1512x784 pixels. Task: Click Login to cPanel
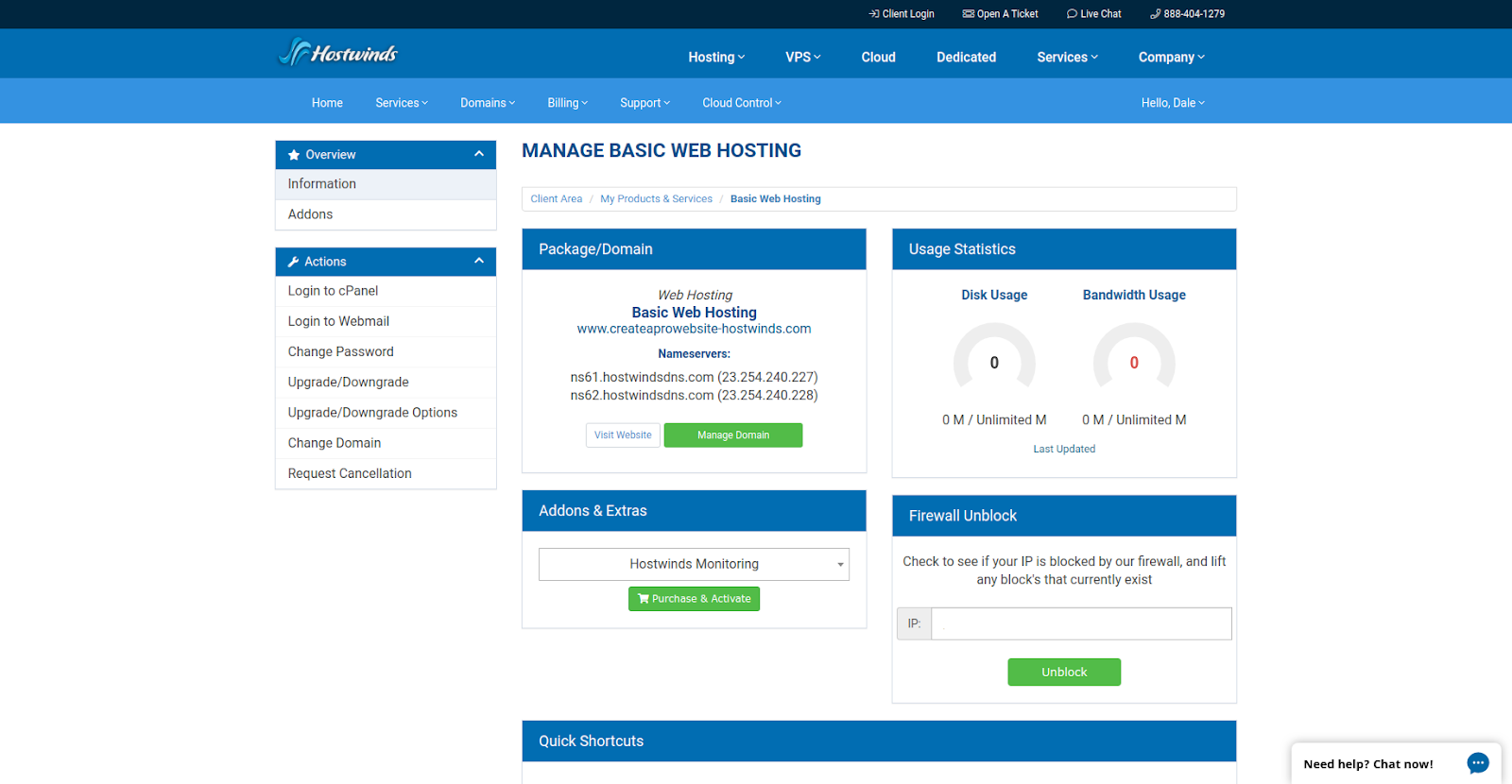pos(386,291)
